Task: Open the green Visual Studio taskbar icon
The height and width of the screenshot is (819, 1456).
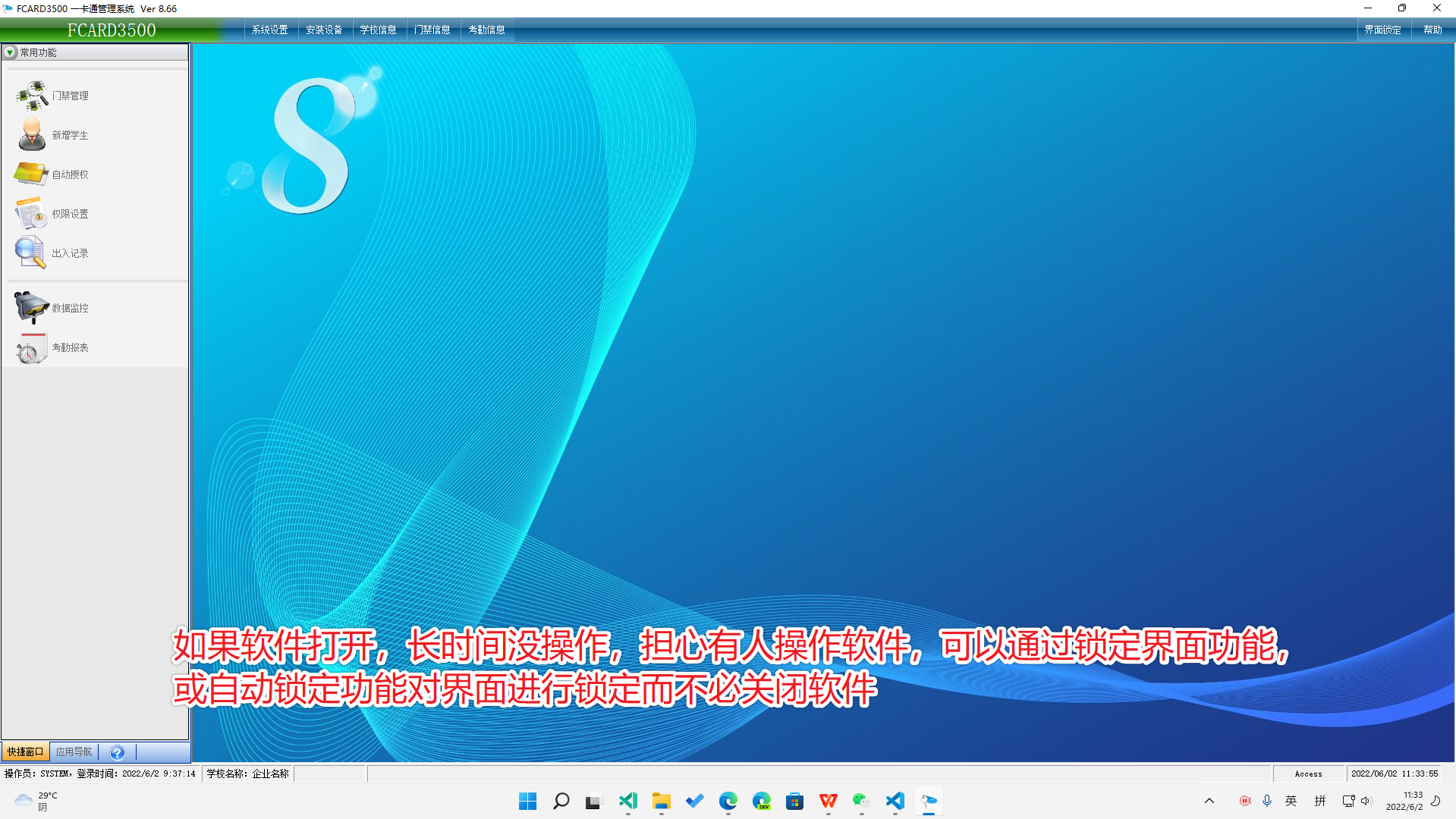Action: pos(627,801)
